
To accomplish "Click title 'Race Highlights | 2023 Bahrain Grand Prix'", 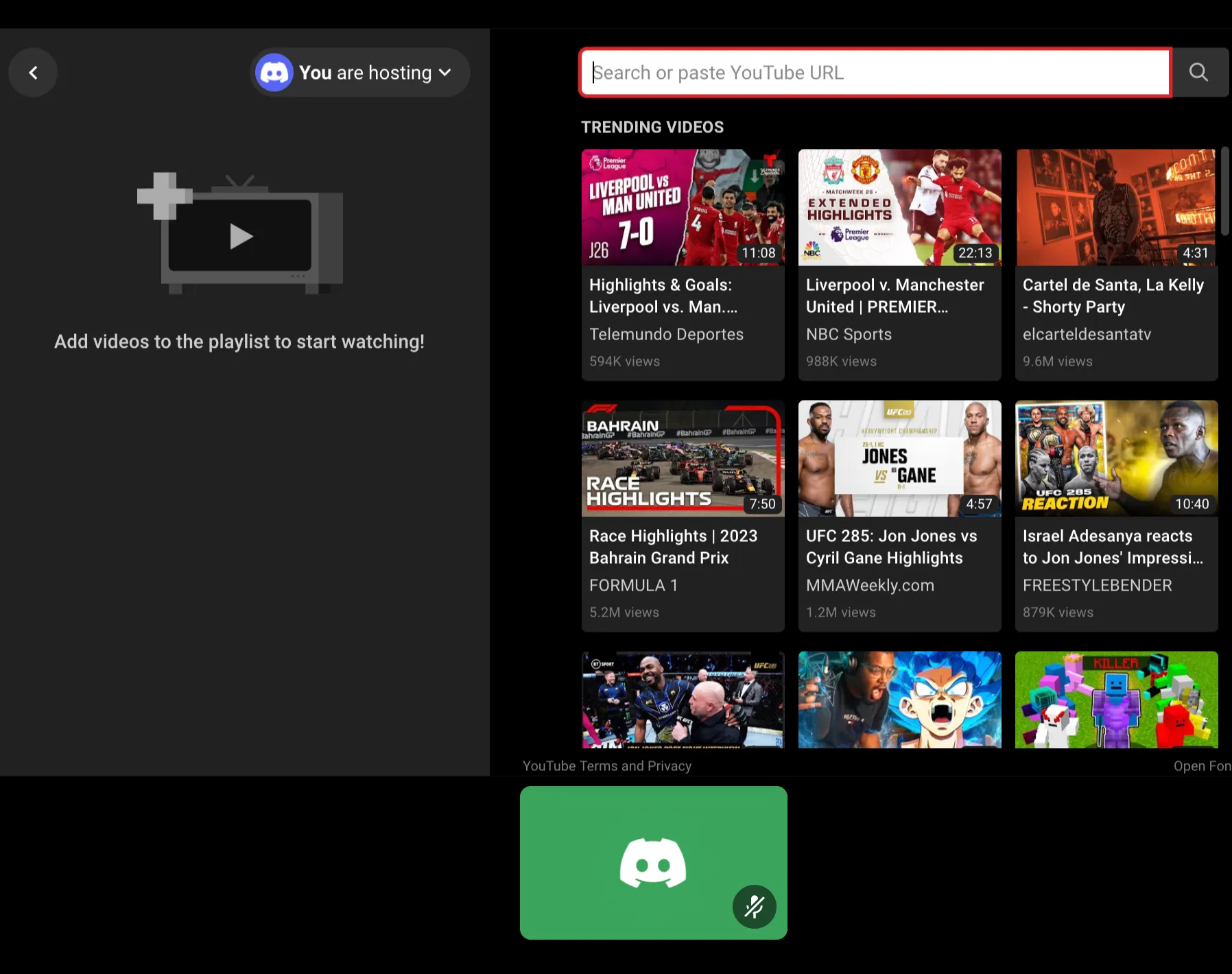I will [x=674, y=547].
